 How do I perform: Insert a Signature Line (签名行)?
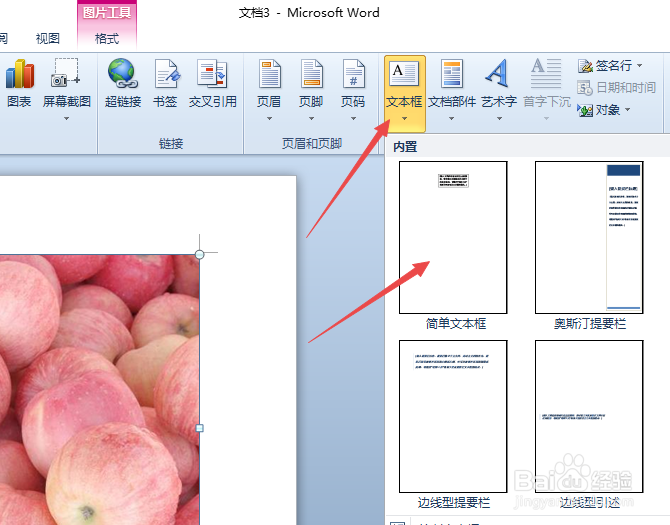(605, 66)
